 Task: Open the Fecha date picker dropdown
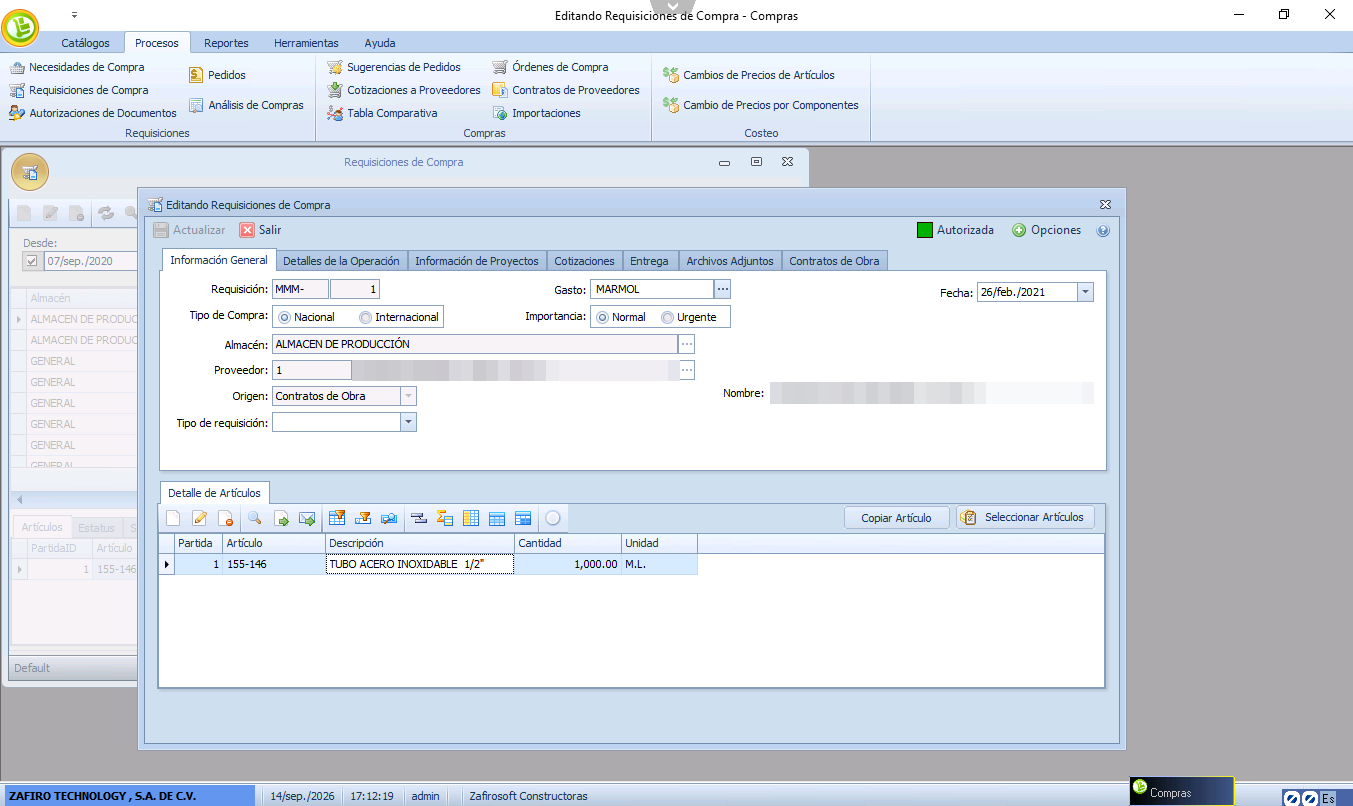pos(1085,292)
